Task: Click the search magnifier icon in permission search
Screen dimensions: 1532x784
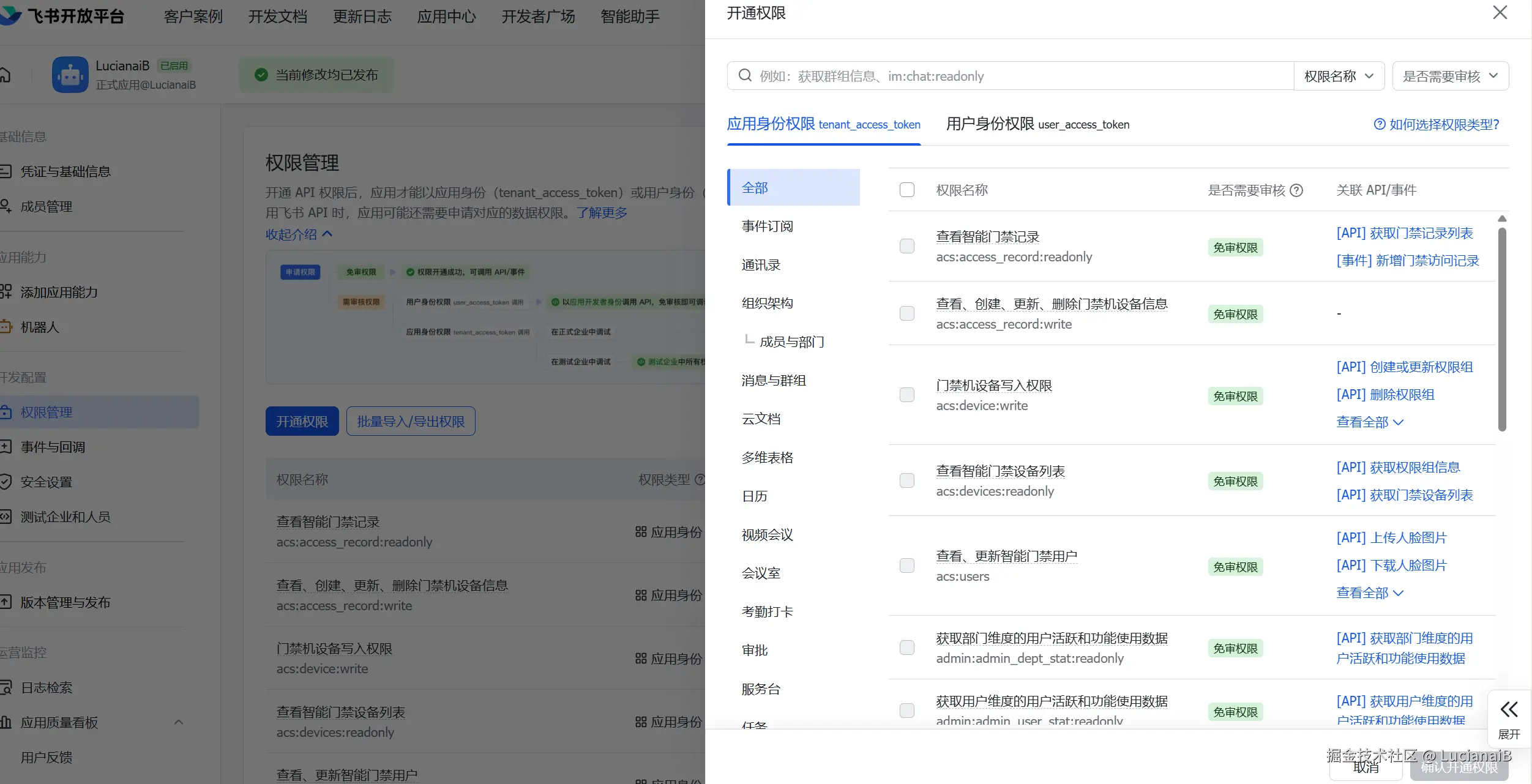Action: coord(745,75)
